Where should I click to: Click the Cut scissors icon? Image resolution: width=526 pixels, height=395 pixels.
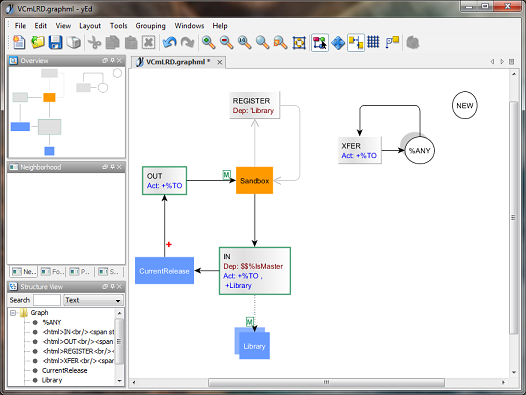coord(95,43)
